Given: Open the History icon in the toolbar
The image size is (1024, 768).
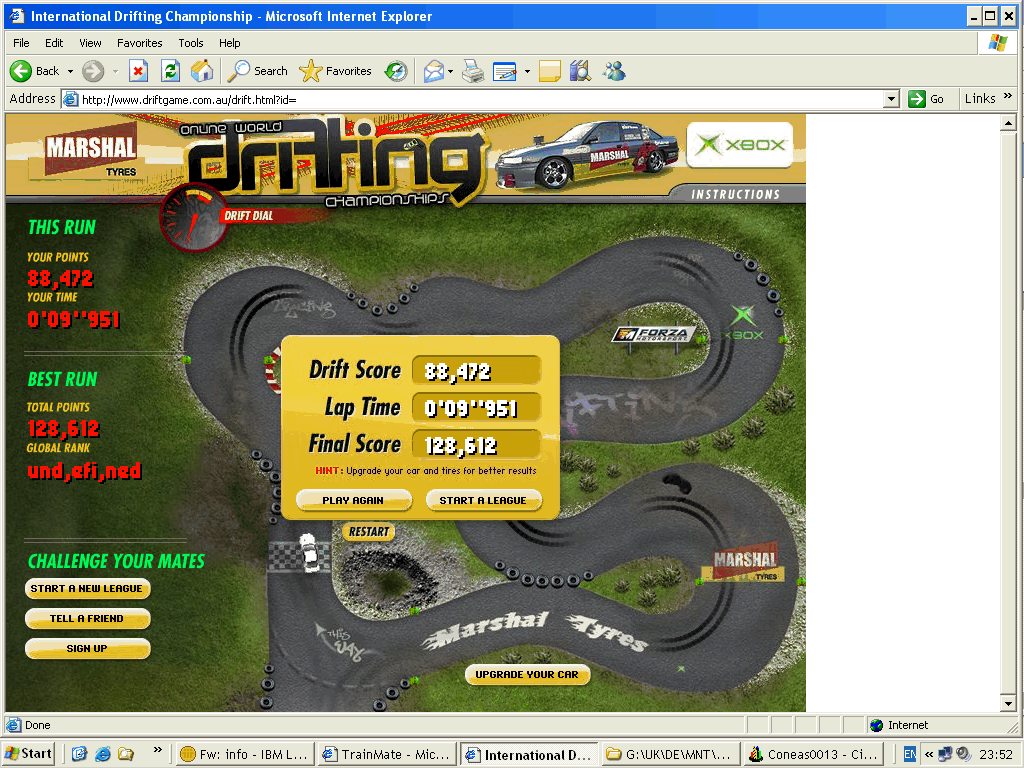Looking at the screenshot, I should point(396,71).
